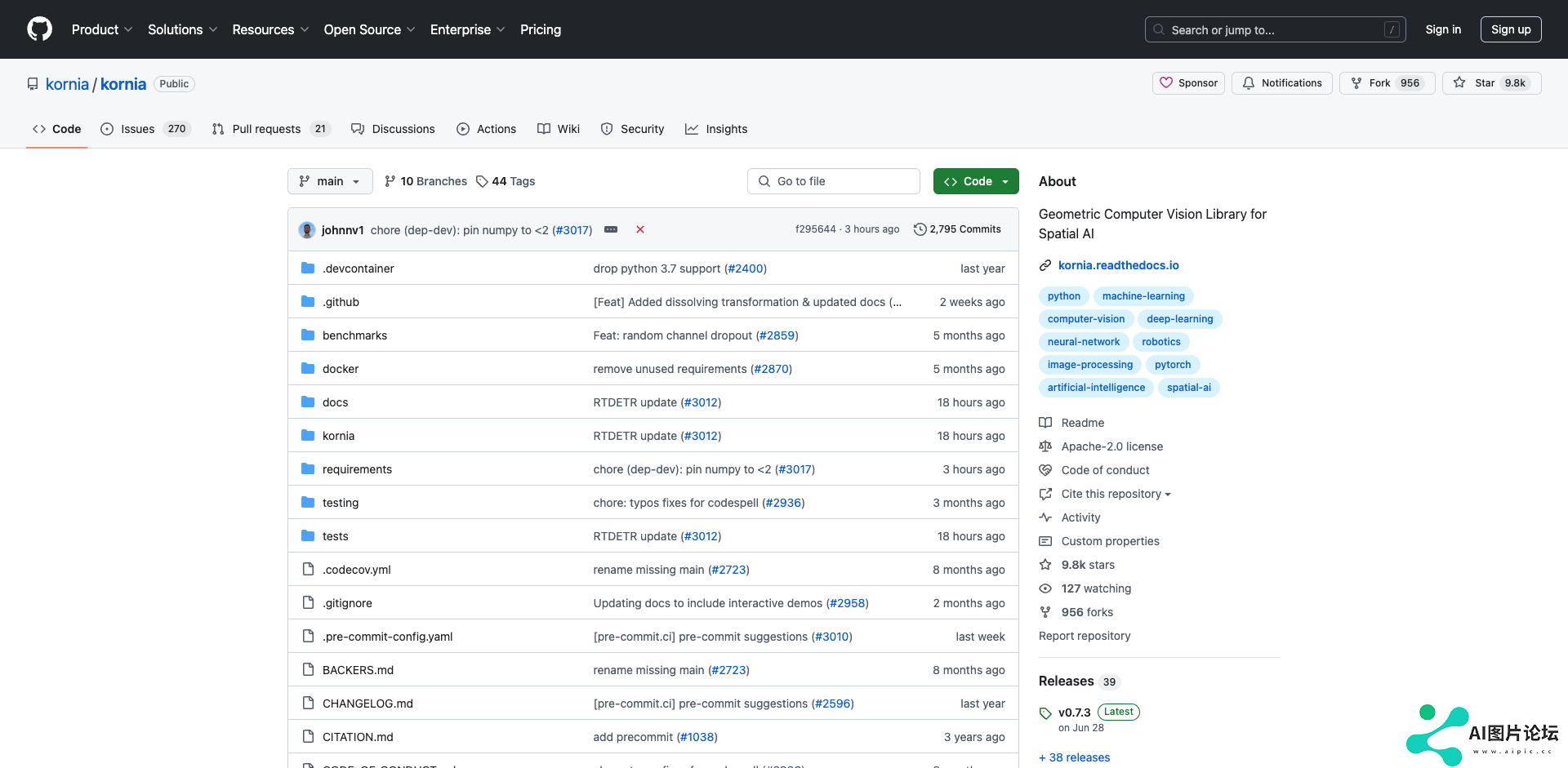Image resolution: width=1568 pixels, height=768 pixels.
Task: Click the Sponsor button
Action: click(1188, 83)
